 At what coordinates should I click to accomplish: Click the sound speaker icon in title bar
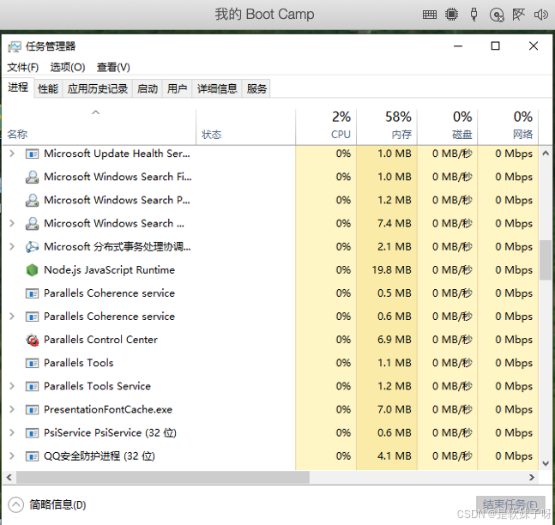541,15
